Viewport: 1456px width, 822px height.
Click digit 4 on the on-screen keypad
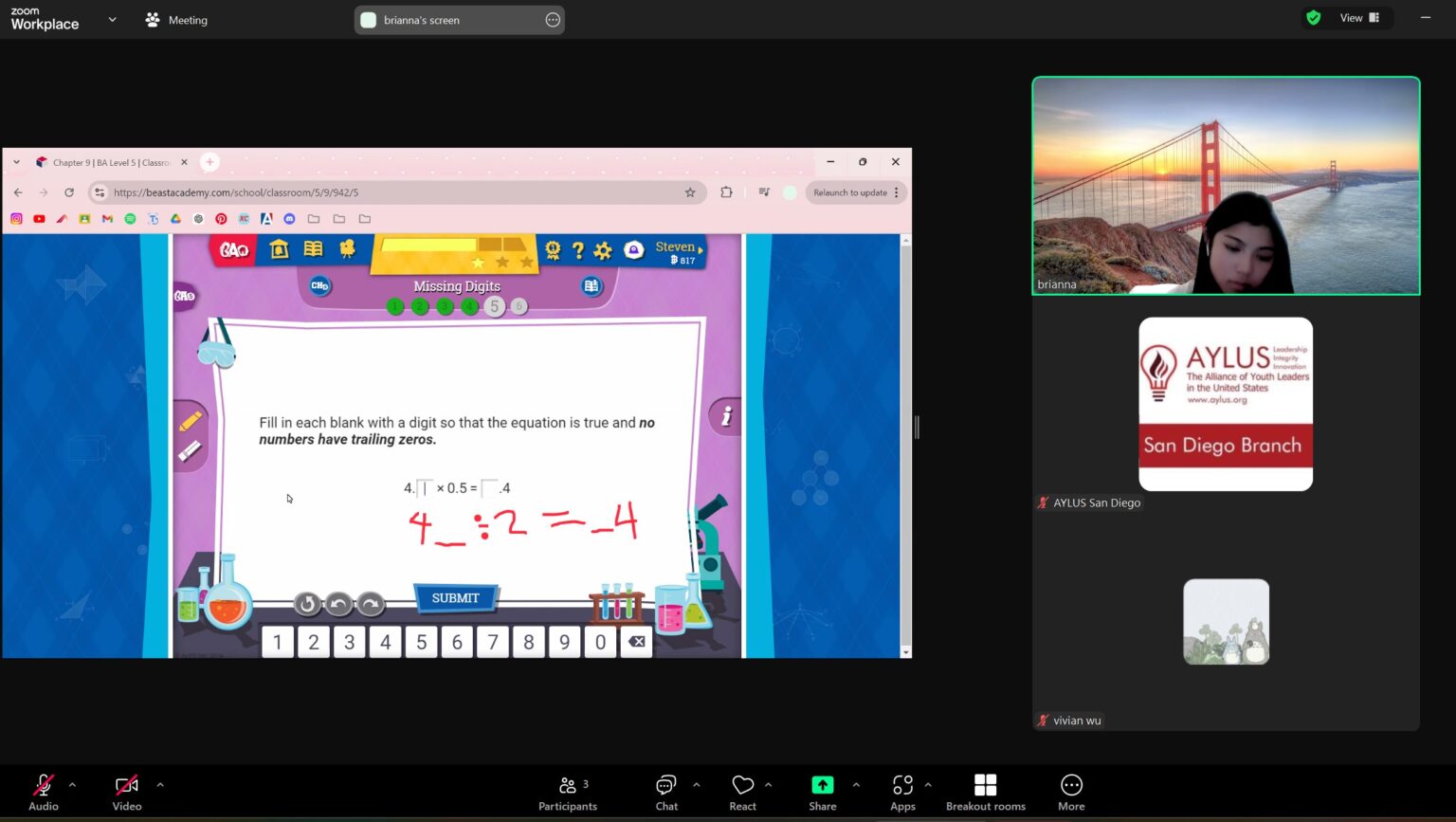point(386,643)
